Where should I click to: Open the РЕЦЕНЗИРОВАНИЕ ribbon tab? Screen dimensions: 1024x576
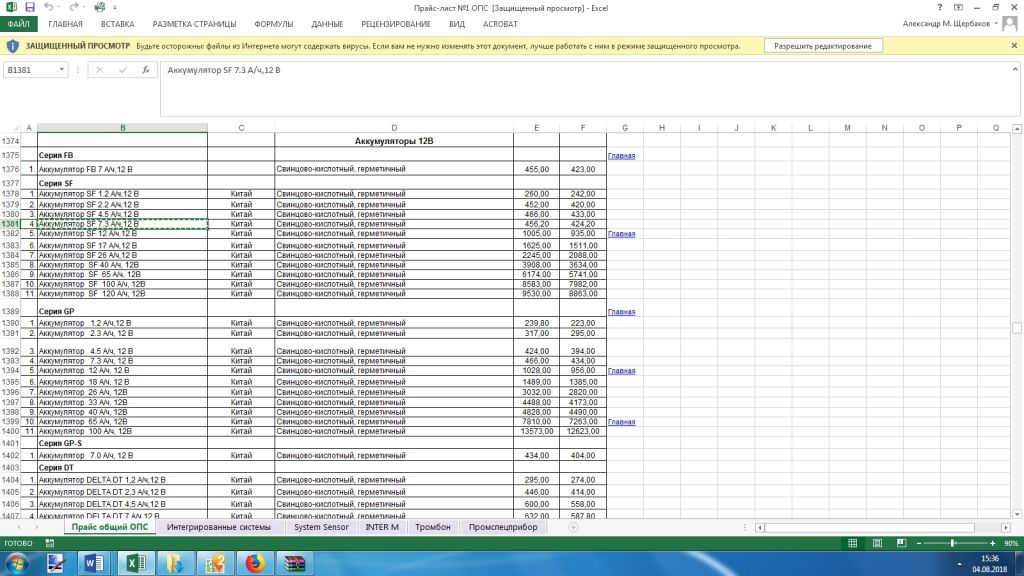(396, 24)
